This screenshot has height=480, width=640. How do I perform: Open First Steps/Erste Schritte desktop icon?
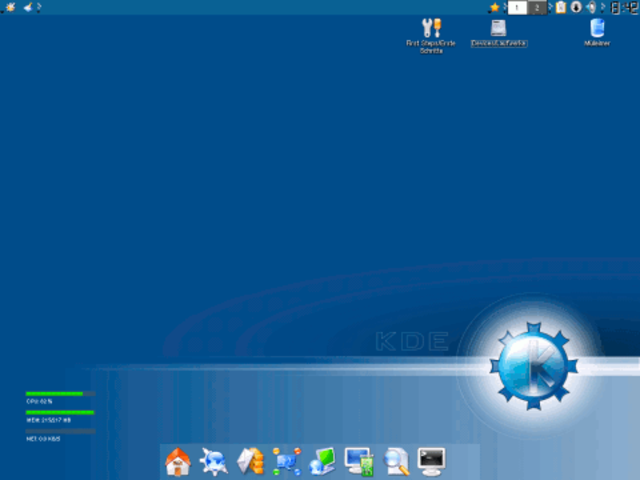coord(431,36)
